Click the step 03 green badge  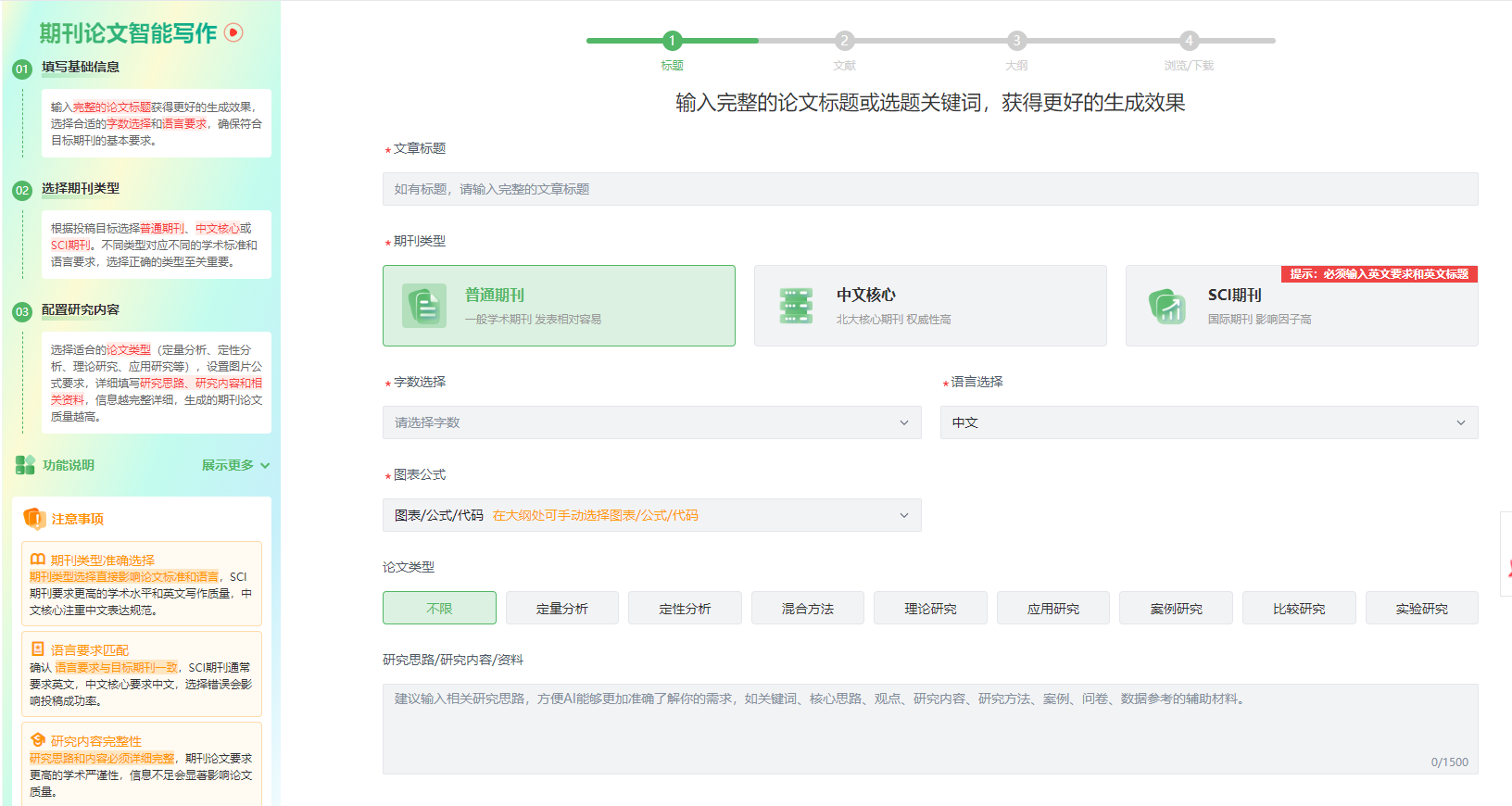[22, 311]
